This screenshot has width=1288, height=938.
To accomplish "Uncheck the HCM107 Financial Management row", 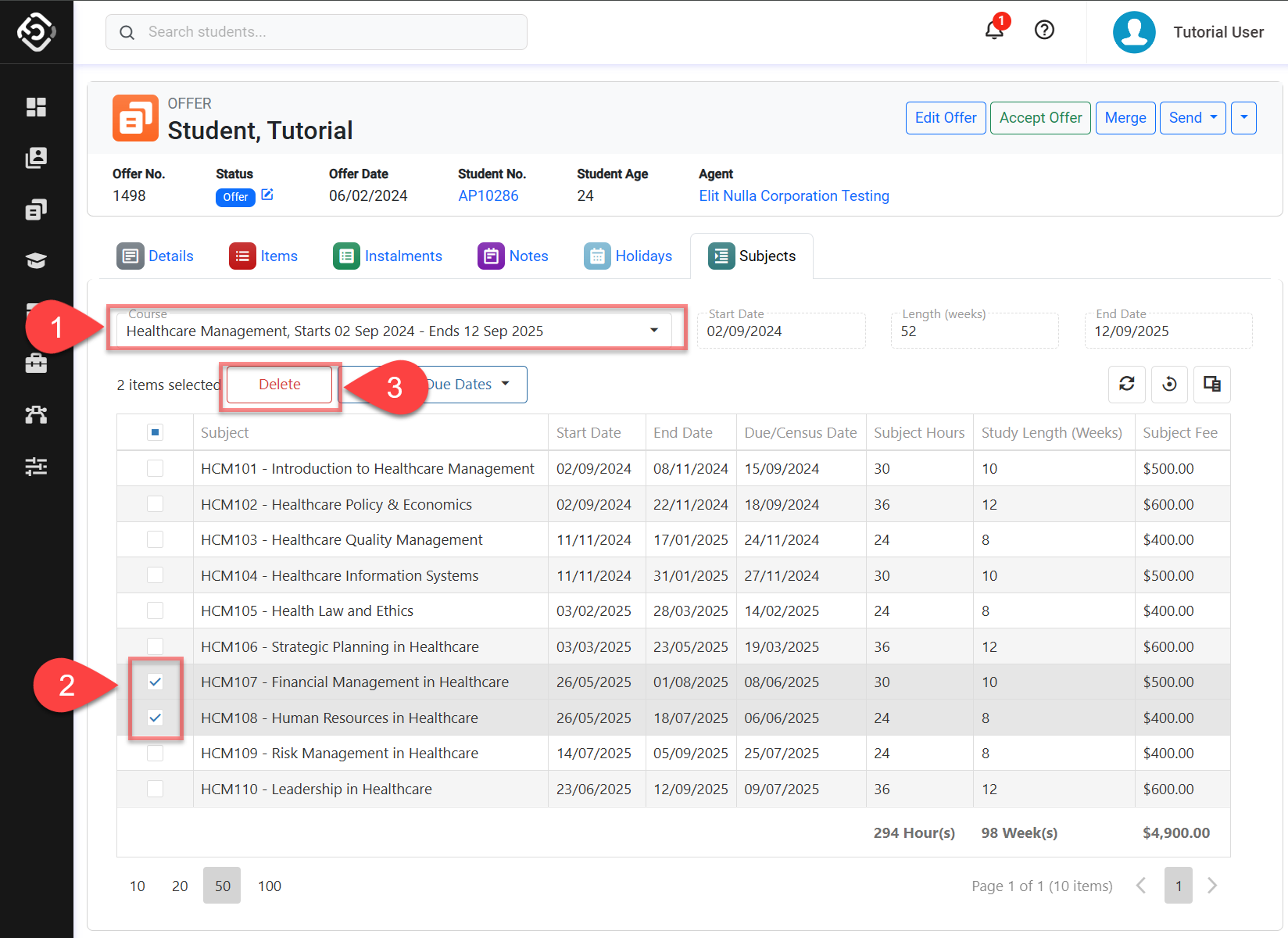I will point(155,682).
